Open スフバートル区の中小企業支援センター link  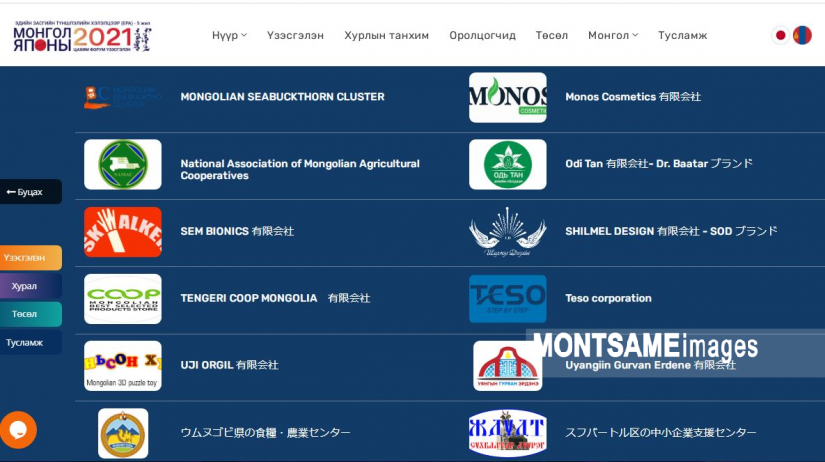(661, 433)
